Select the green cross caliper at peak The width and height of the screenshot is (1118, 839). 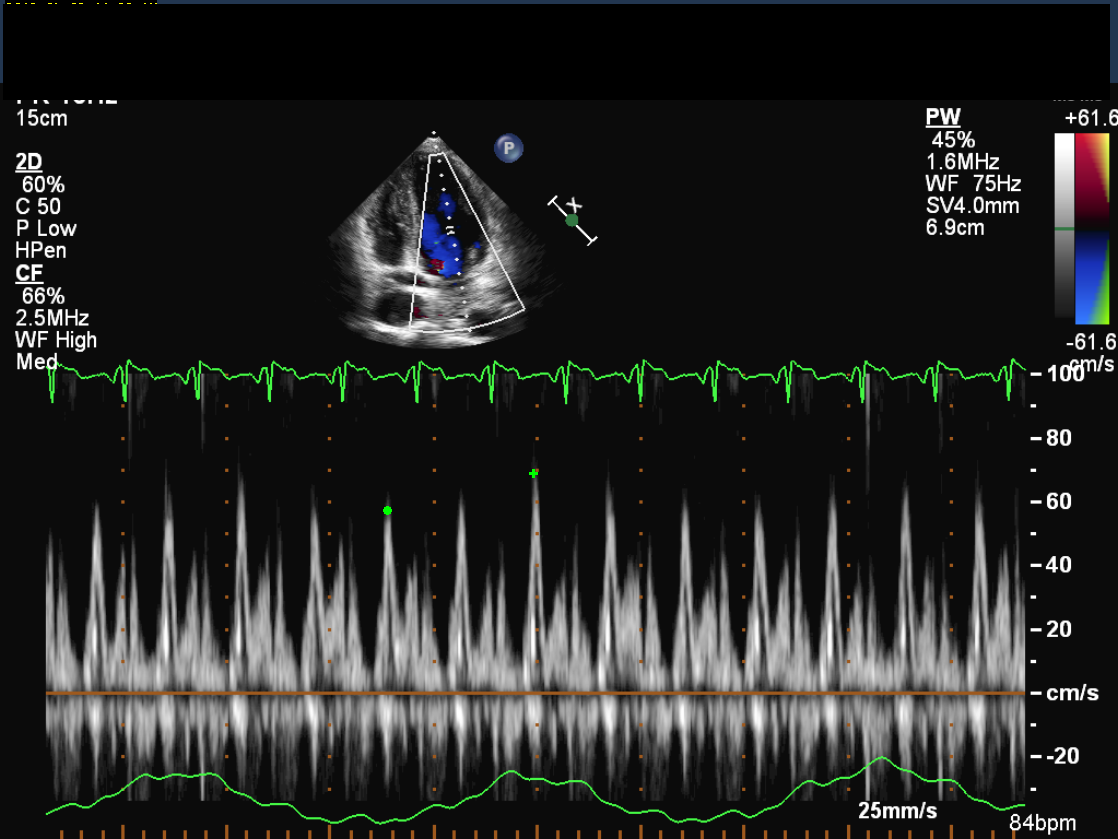click(x=534, y=473)
